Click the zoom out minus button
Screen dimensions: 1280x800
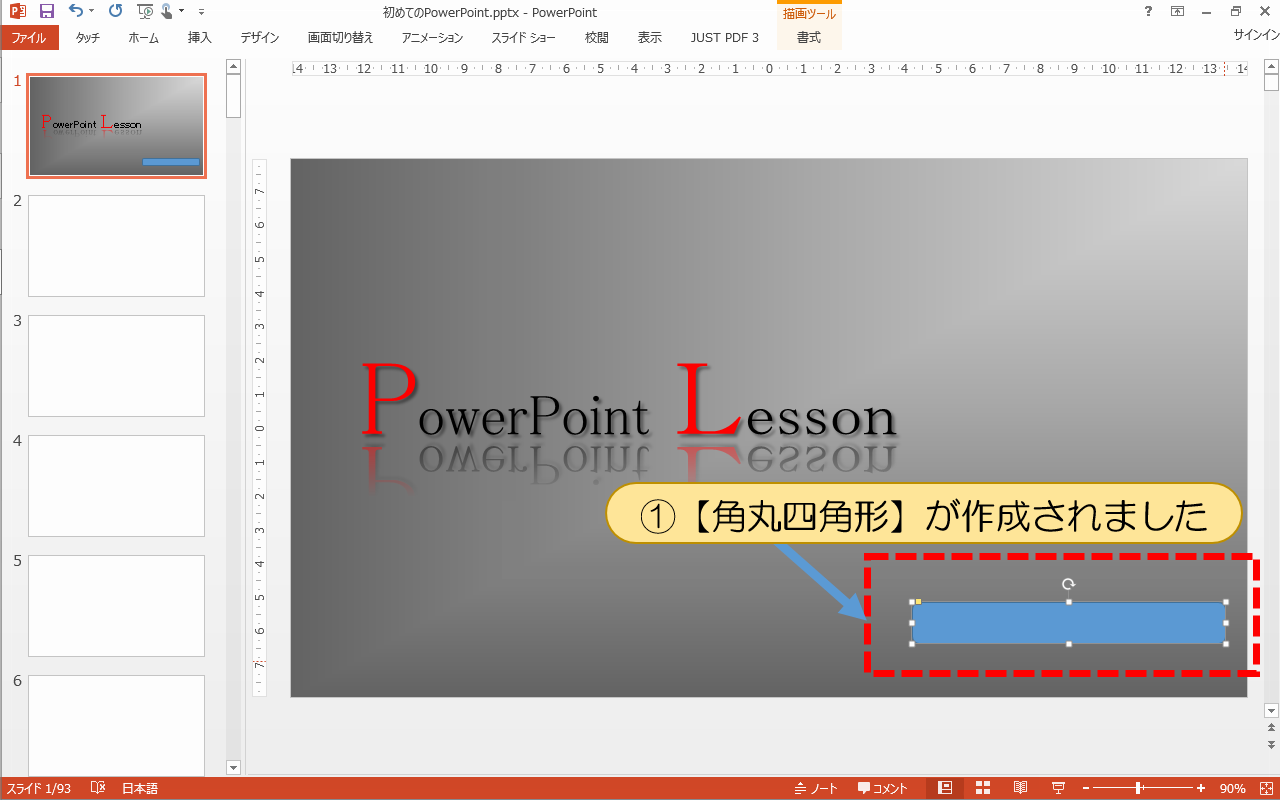(x=1085, y=788)
